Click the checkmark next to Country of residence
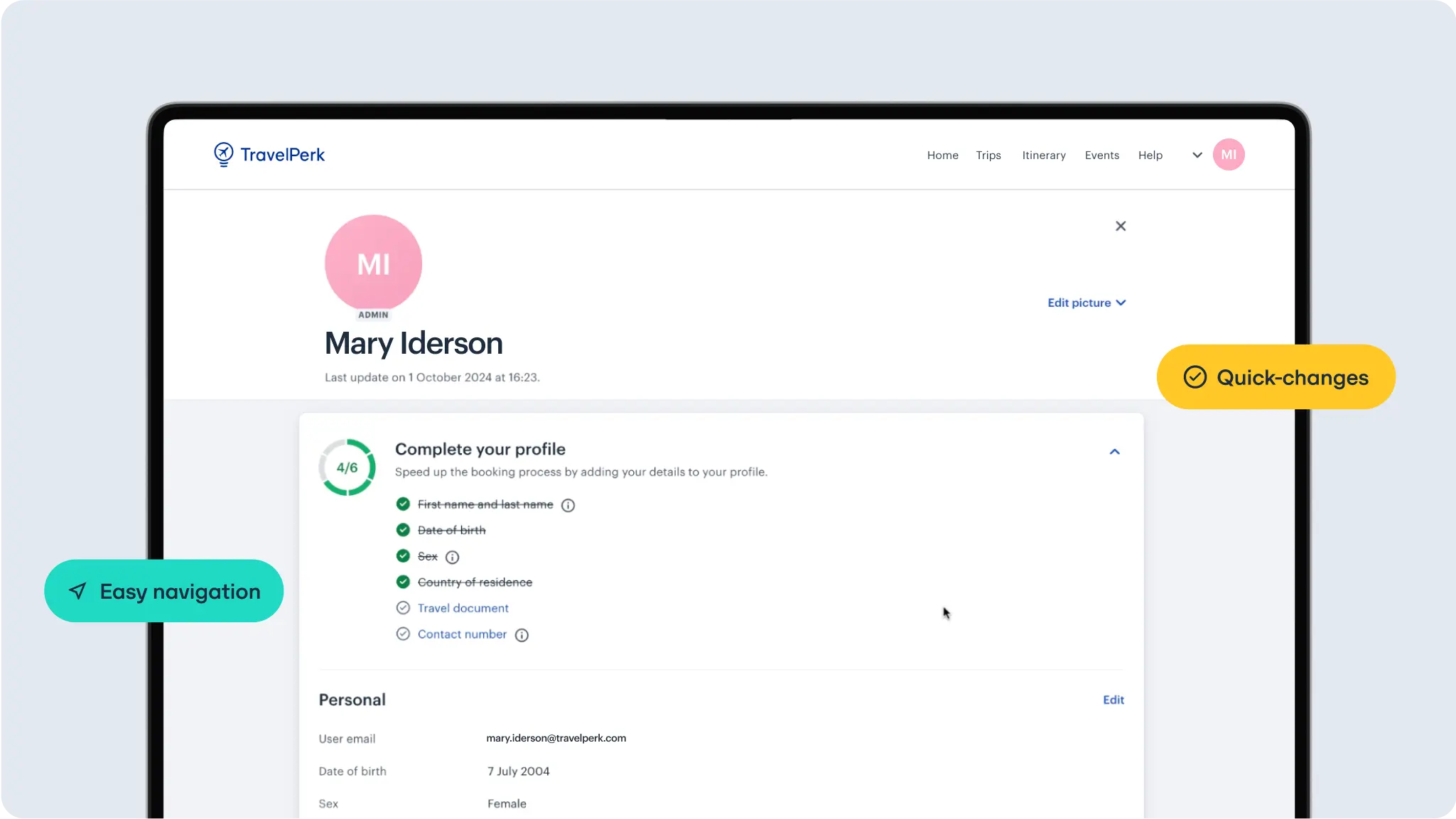Viewport: 1456px width, 819px height. [x=403, y=581]
